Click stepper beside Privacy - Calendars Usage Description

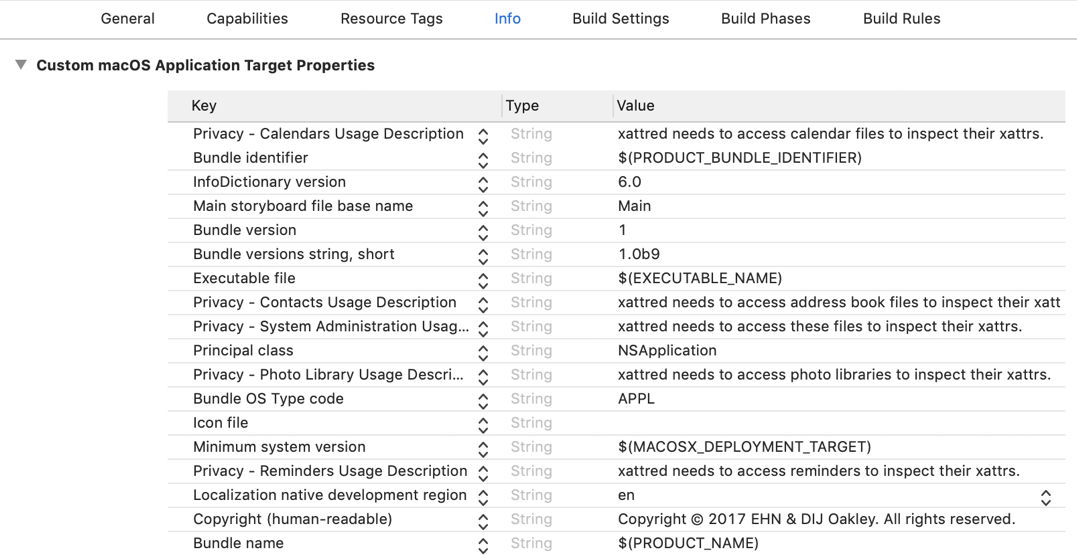point(483,134)
